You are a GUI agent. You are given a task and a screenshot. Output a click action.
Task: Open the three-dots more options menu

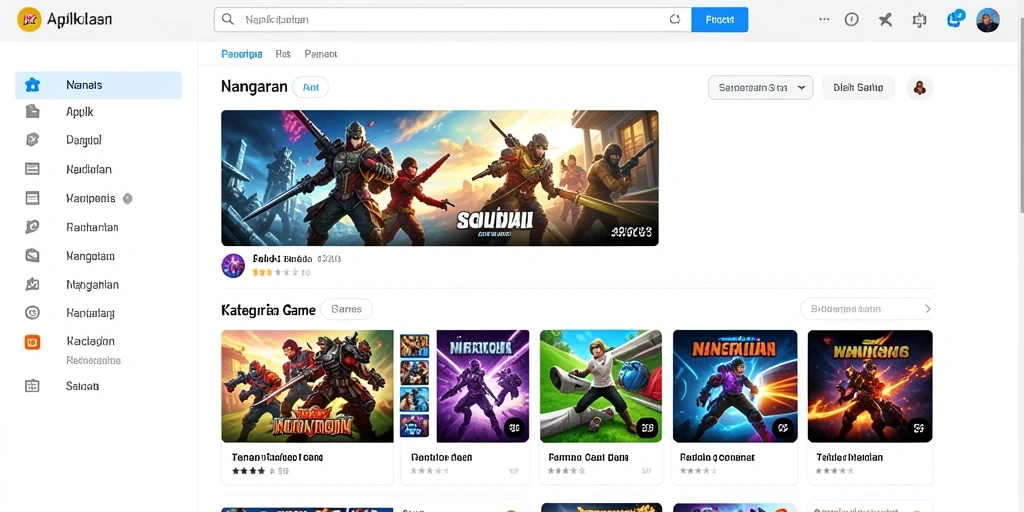tap(824, 20)
